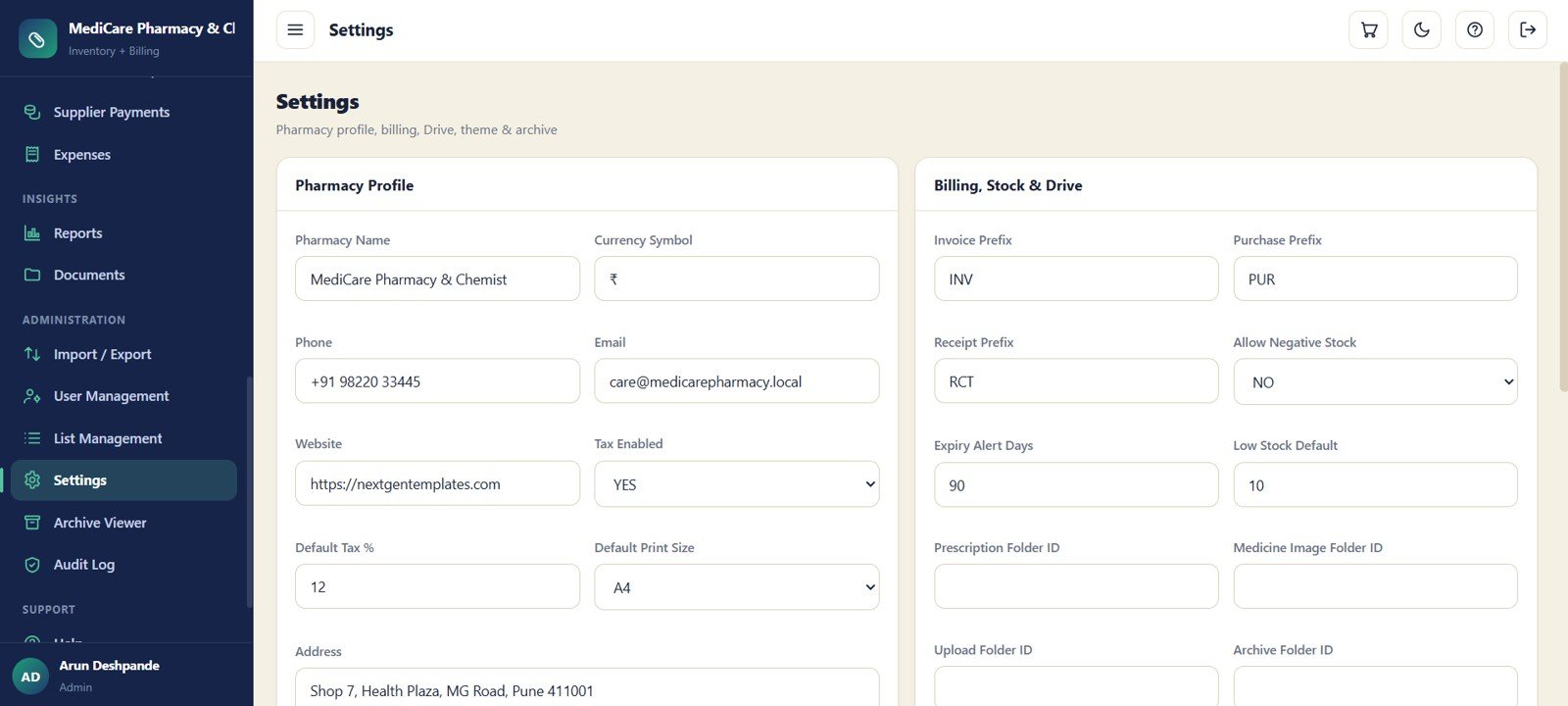Open the Tax Enabled dropdown

tap(737, 484)
